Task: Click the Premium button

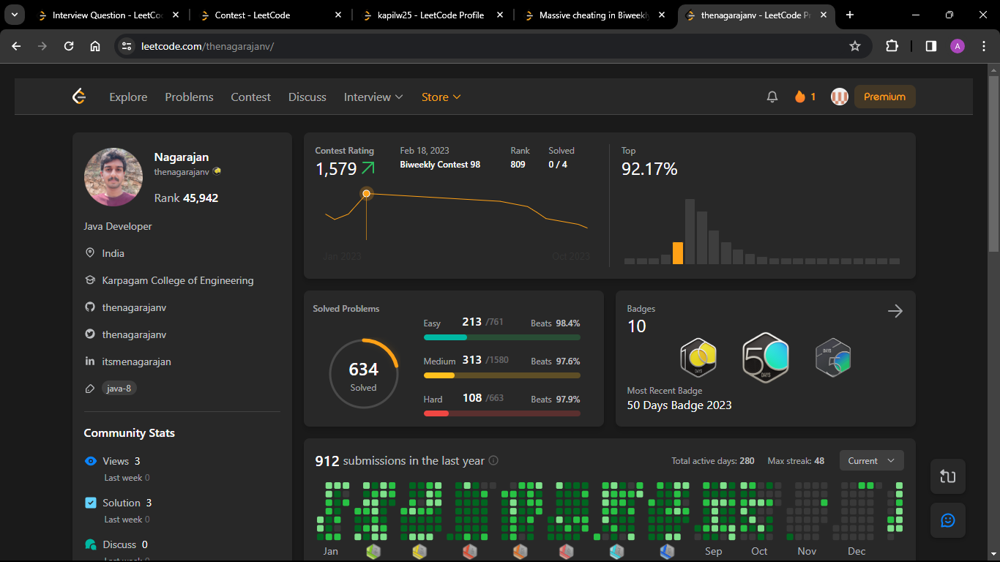Action: (x=884, y=97)
